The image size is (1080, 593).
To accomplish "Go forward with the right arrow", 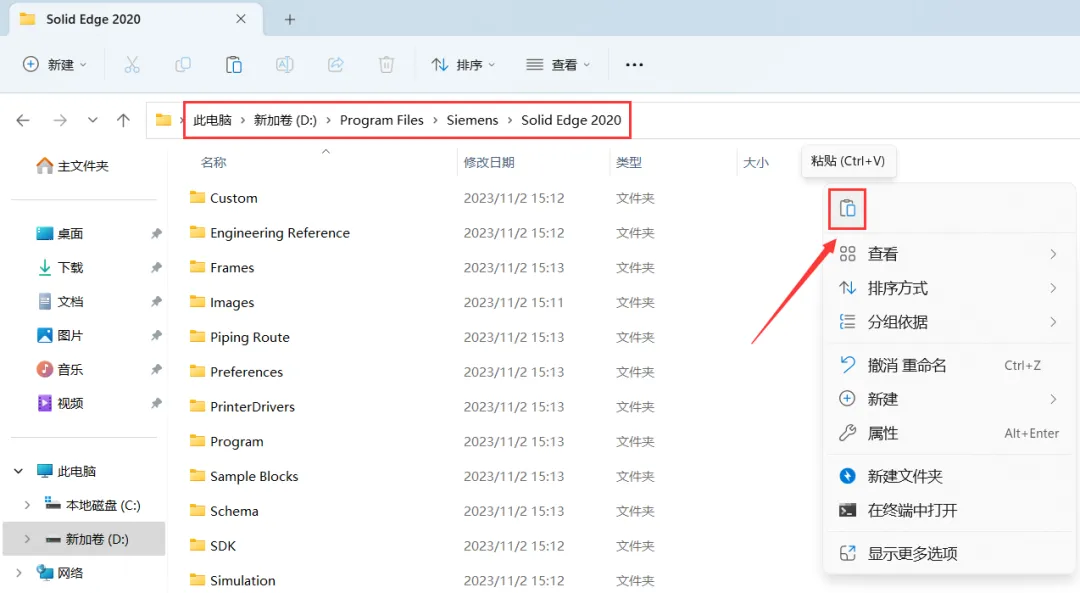I will click(60, 121).
